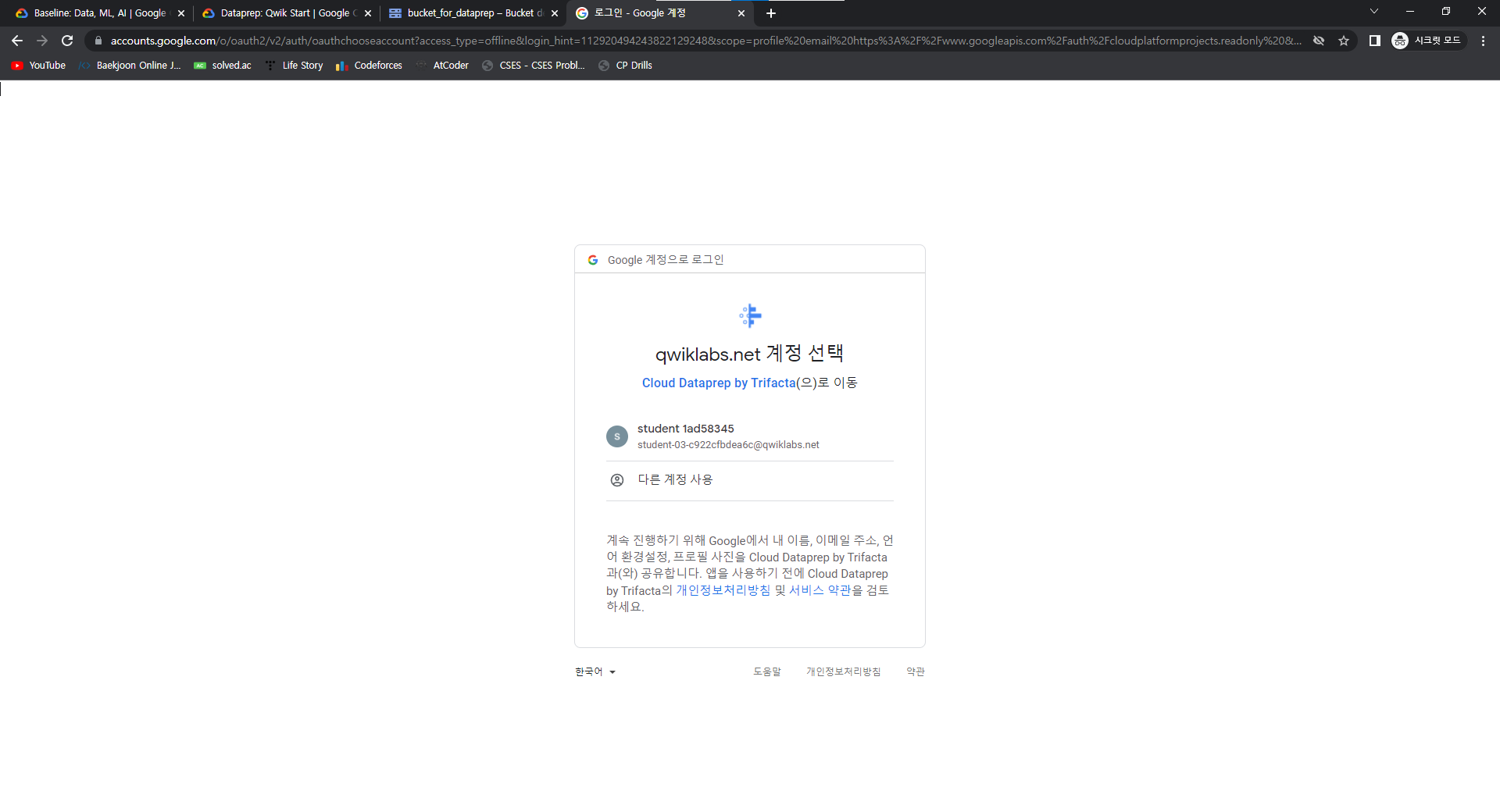
Task: Open the Cloud Dataprep by Trifacta link
Action: click(719, 383)
